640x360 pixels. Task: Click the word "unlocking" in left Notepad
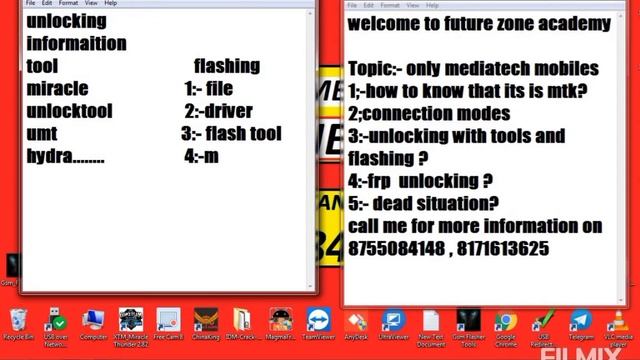pyautogui.click(x=67, y=21)
